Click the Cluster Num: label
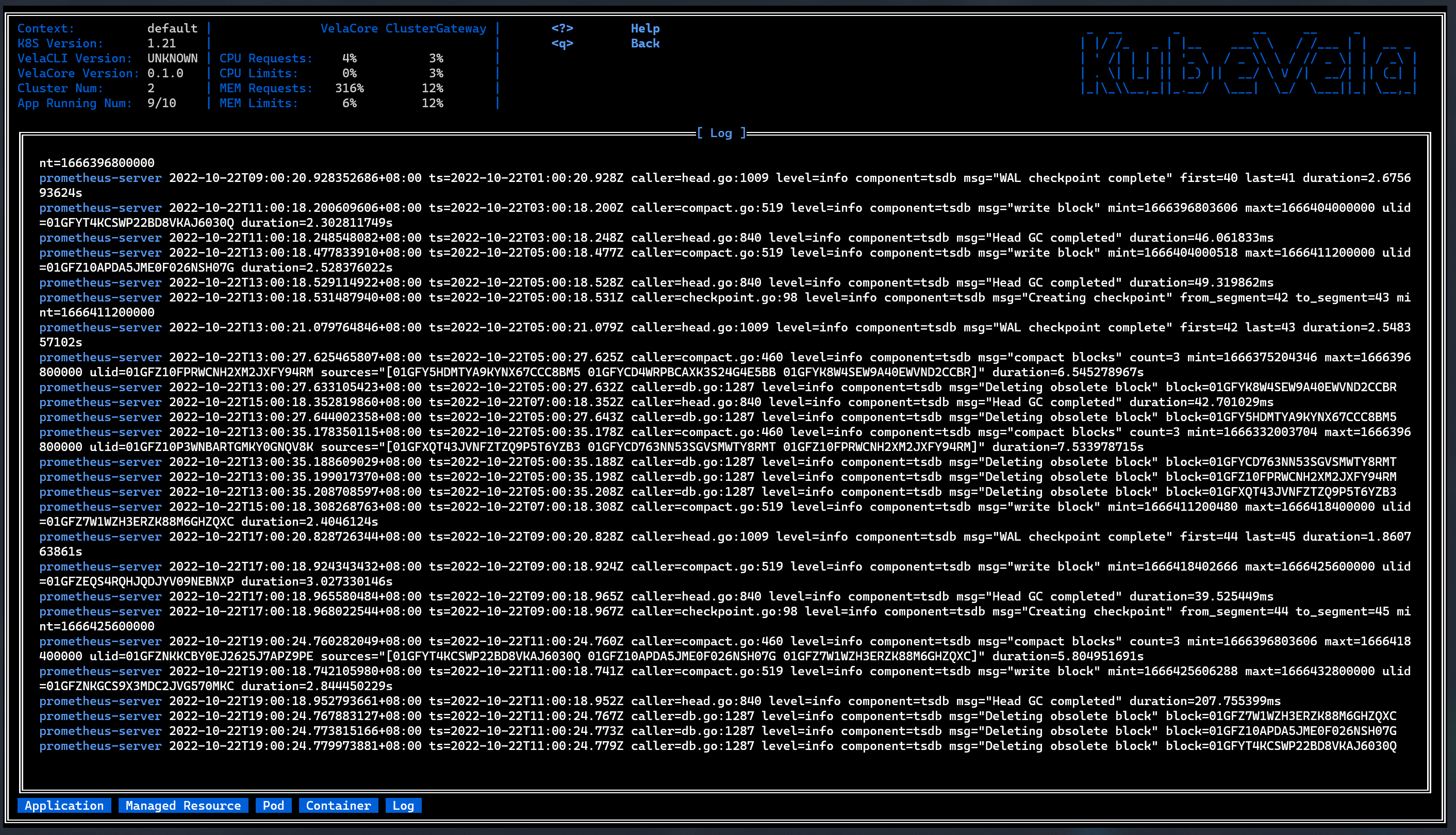Viewport: 1456px width, 835px height. pyautogui.click(x=60, y=88)
